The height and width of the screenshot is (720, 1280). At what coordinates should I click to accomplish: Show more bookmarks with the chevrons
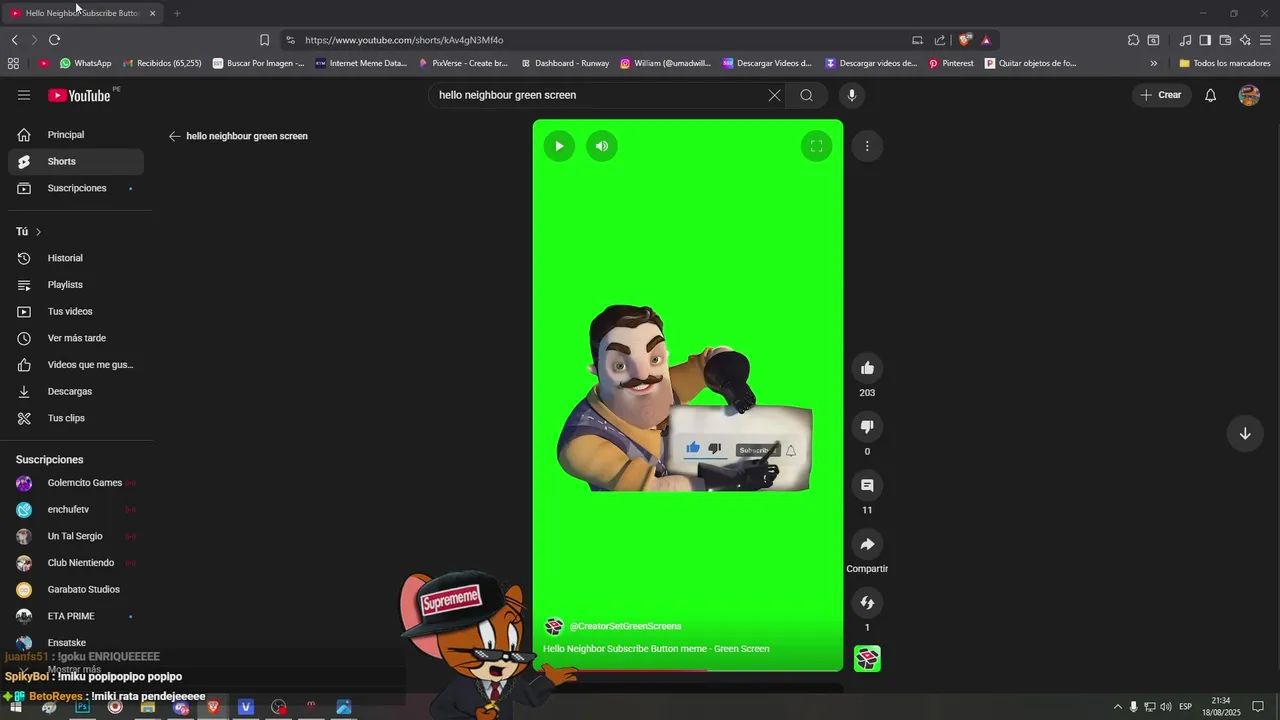[1153, 63]
